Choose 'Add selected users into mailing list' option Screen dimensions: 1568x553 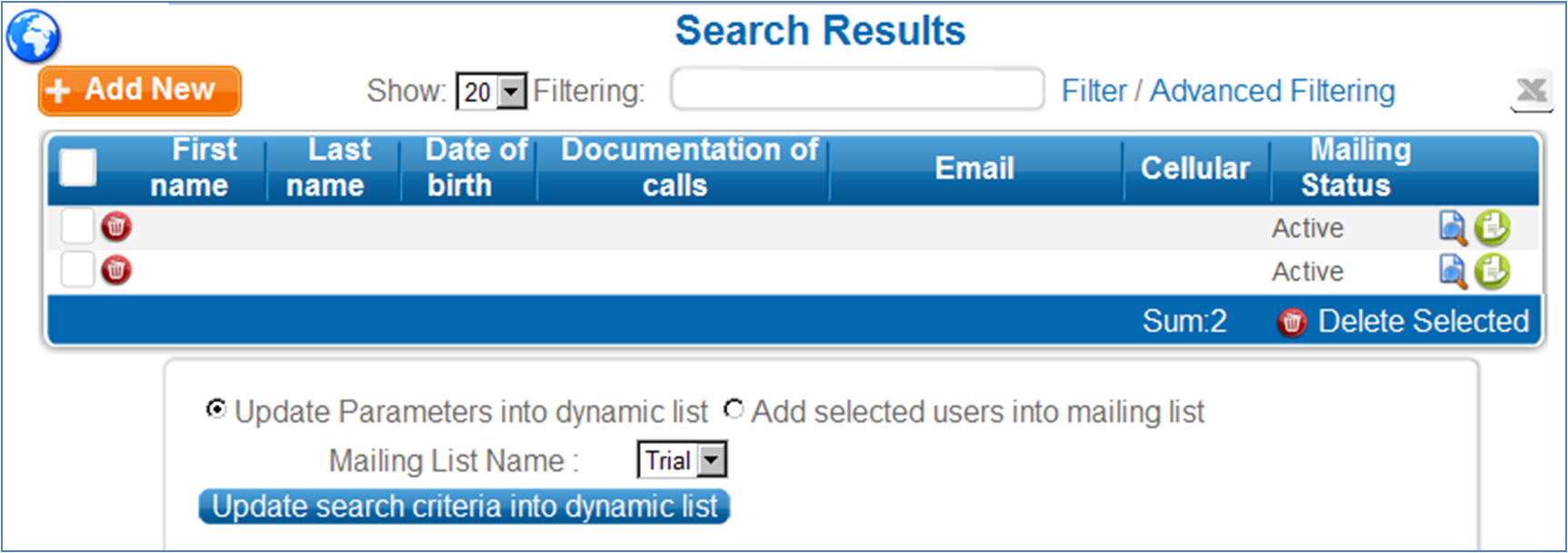[734, 409]
